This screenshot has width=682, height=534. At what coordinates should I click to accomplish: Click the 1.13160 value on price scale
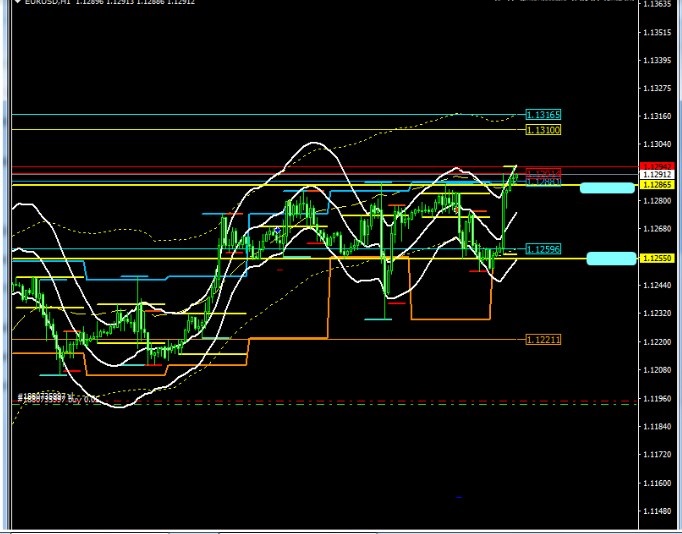point(657,116)
